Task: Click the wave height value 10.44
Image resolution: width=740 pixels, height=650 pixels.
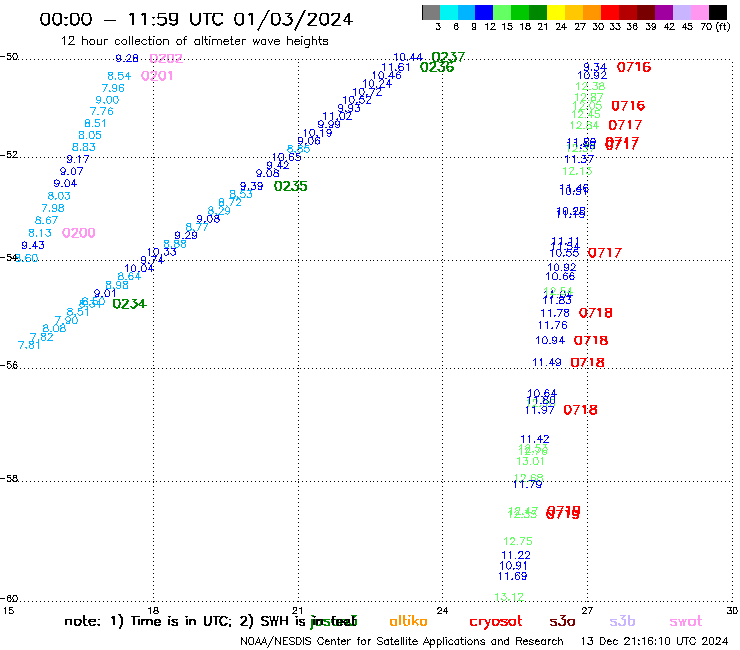Action: [x=408, y=58]
